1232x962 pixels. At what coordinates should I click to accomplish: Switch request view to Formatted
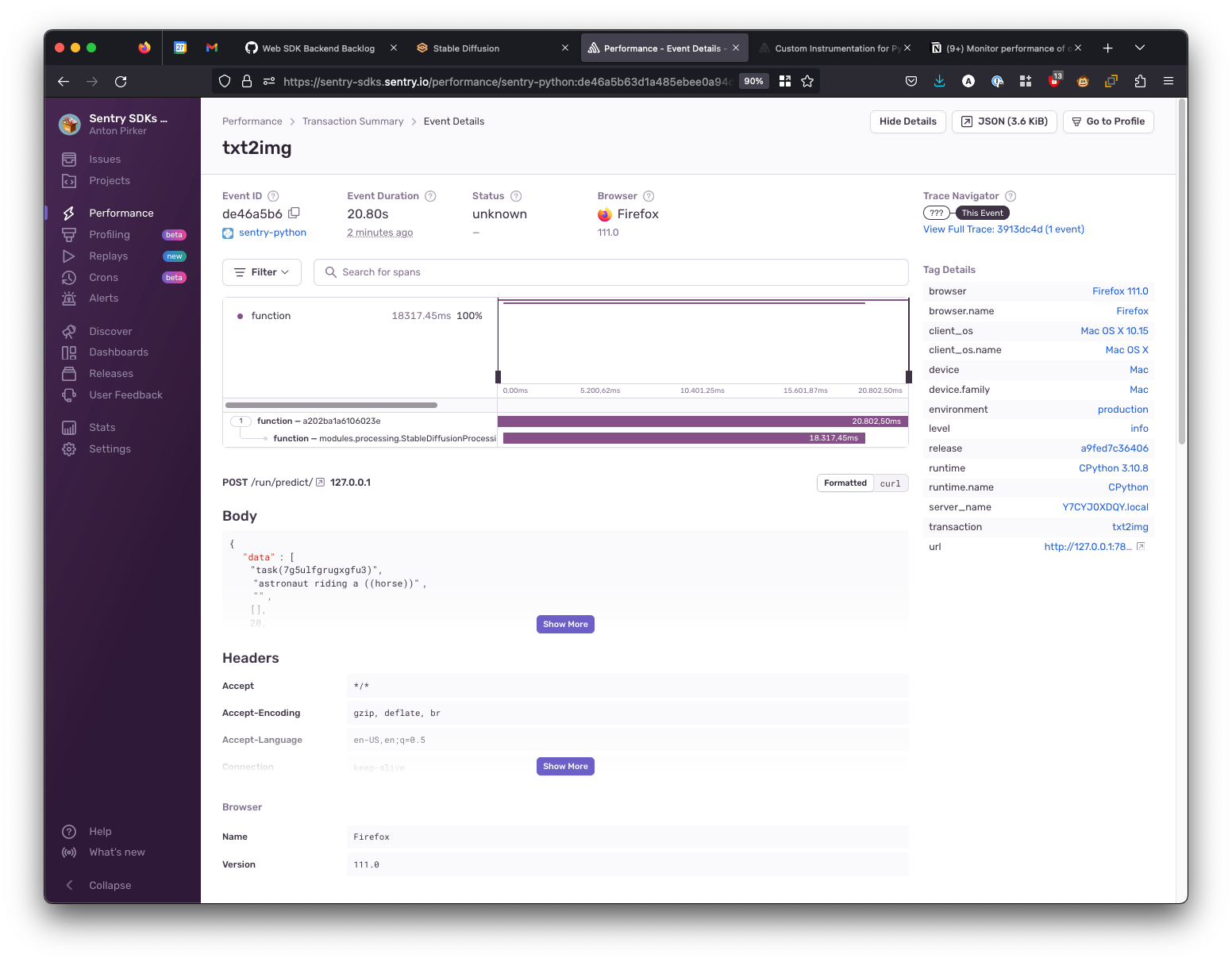click(x=845, y=483)
